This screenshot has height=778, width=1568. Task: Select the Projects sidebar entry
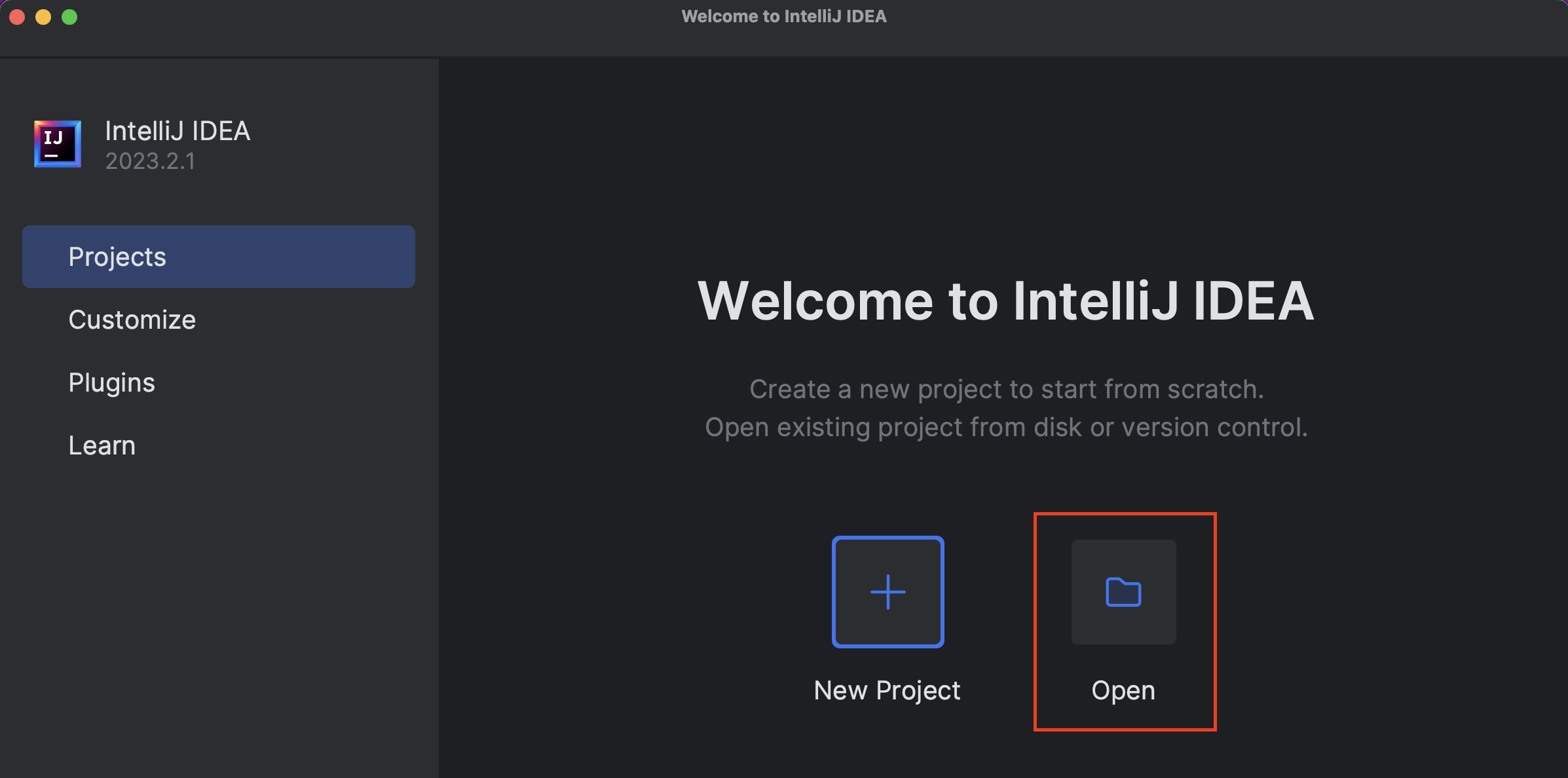pyautogui.click(x=117, y=256)
